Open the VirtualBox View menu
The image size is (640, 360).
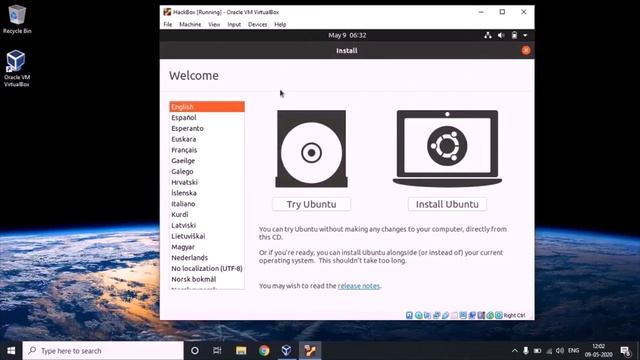click(214, 24)
